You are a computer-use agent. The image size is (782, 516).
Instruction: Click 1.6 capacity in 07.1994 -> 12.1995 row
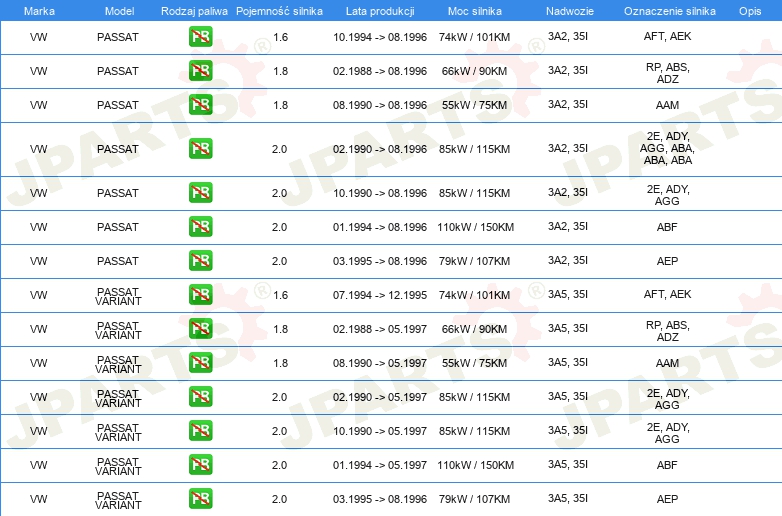pyautogui.click(x=280, y=295)
